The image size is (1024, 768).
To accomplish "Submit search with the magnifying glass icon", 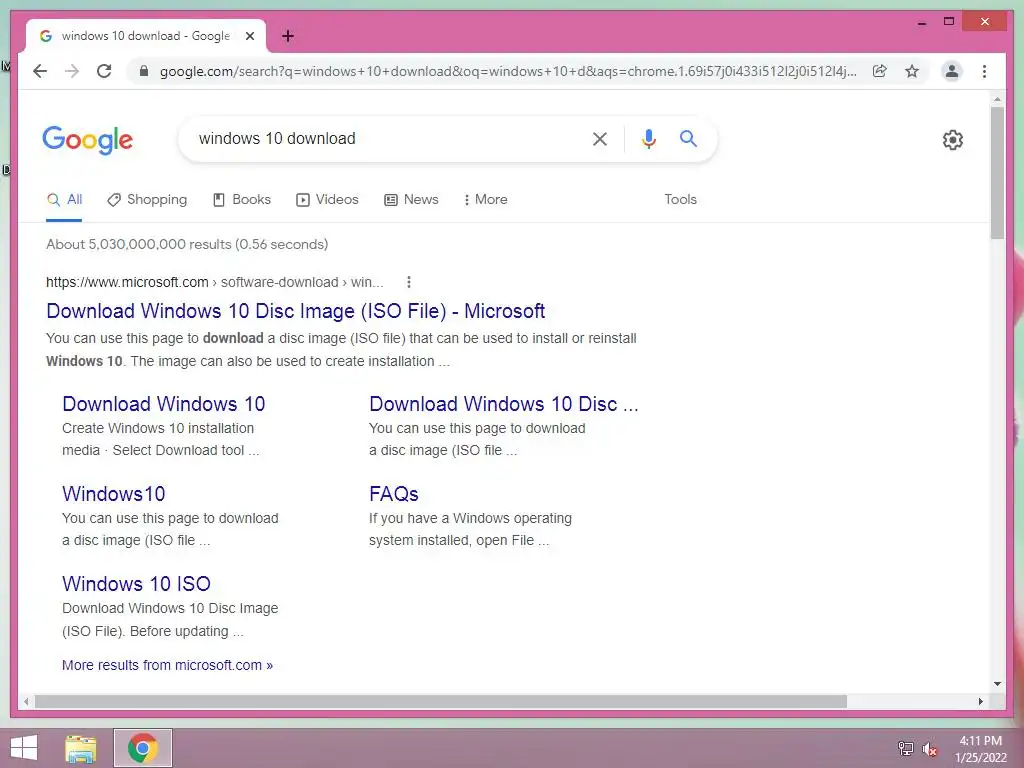I will coord(688,138).
